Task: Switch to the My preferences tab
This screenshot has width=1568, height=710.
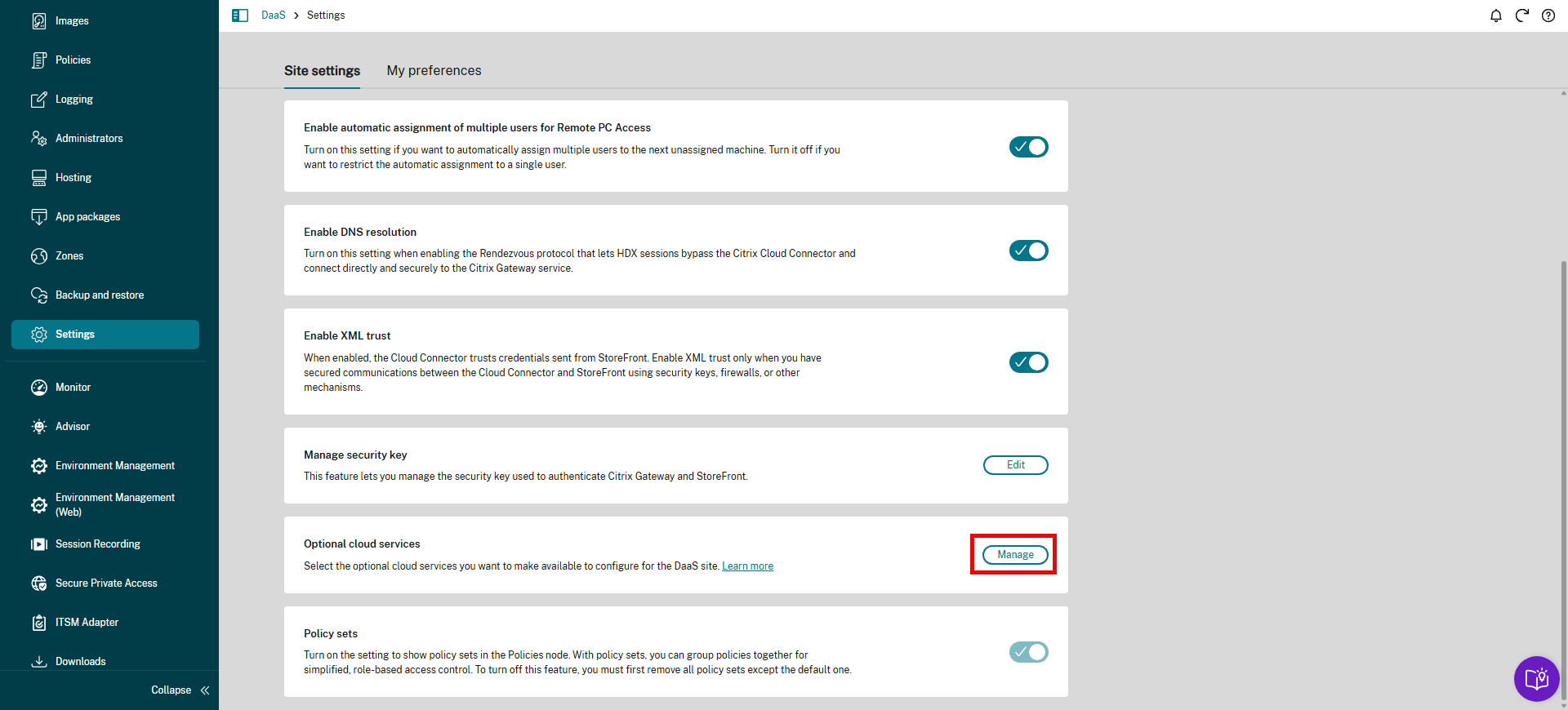Action: pos(434,71)
